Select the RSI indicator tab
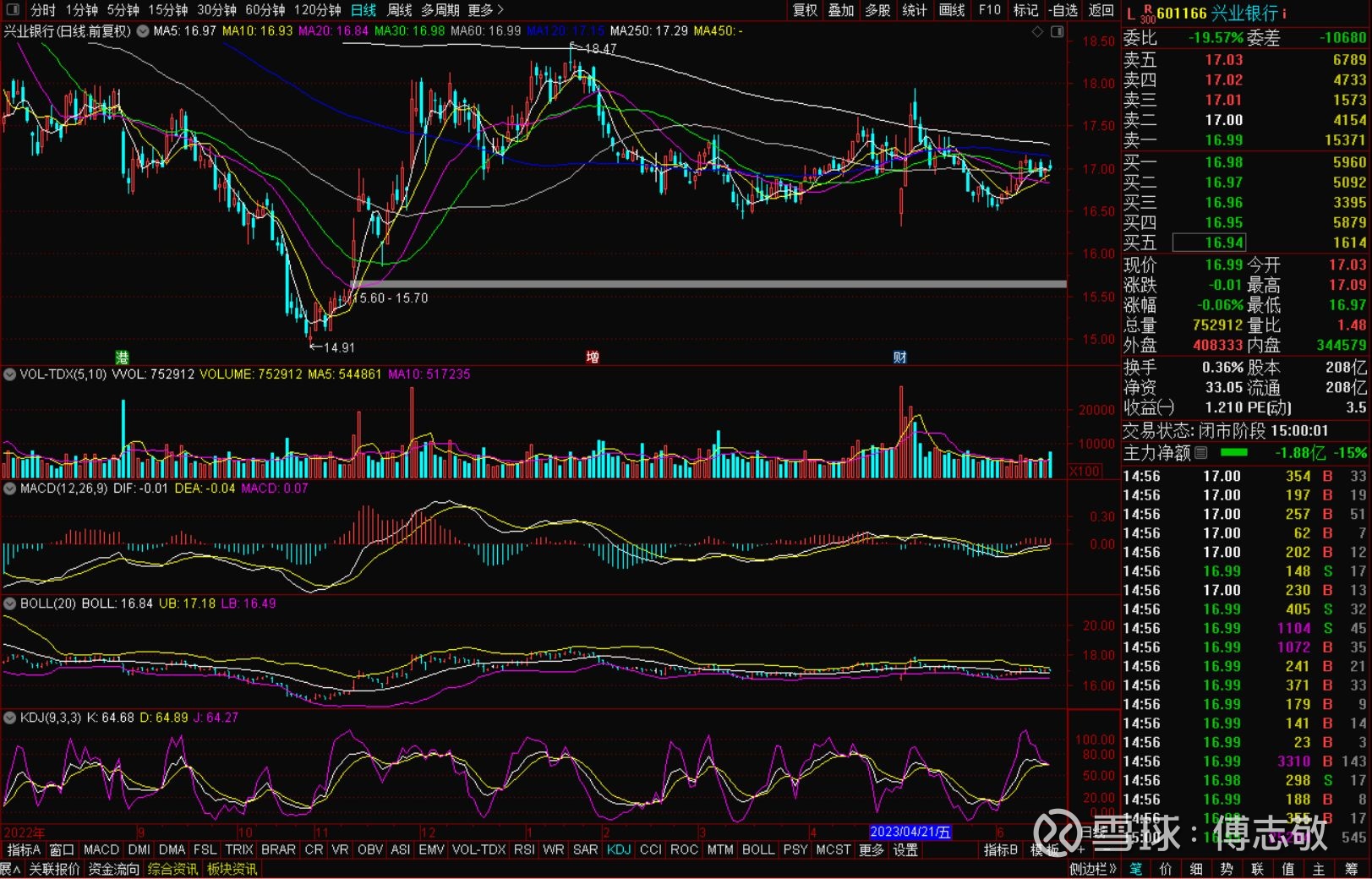1372x879 pixels. tap(524, 849)
